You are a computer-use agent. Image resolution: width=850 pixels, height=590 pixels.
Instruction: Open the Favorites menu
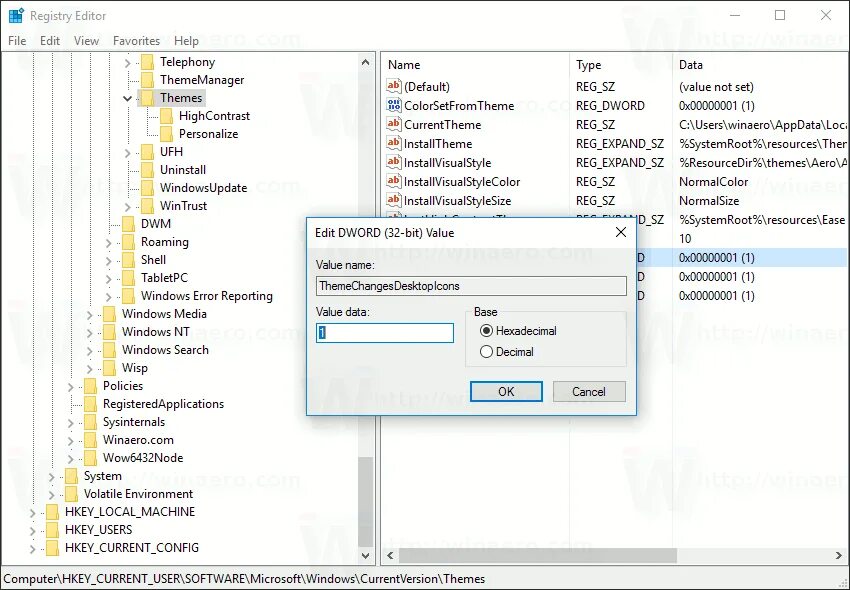coord(136,41)
